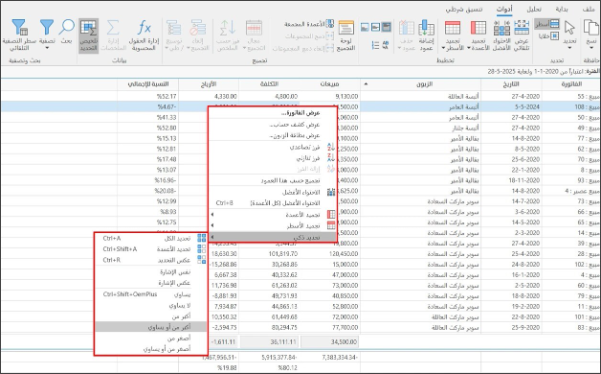Open the تجميد الأعمدة ribbon dropdown arrow
601x374 pixels.
pyautogui.click(x=469, y=48)
